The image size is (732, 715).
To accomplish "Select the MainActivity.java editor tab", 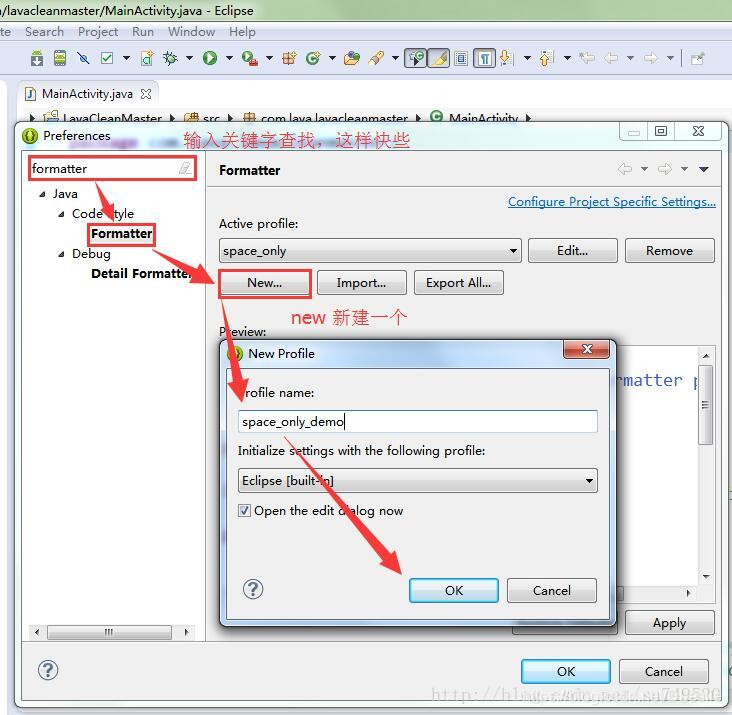I will [87, 94].
